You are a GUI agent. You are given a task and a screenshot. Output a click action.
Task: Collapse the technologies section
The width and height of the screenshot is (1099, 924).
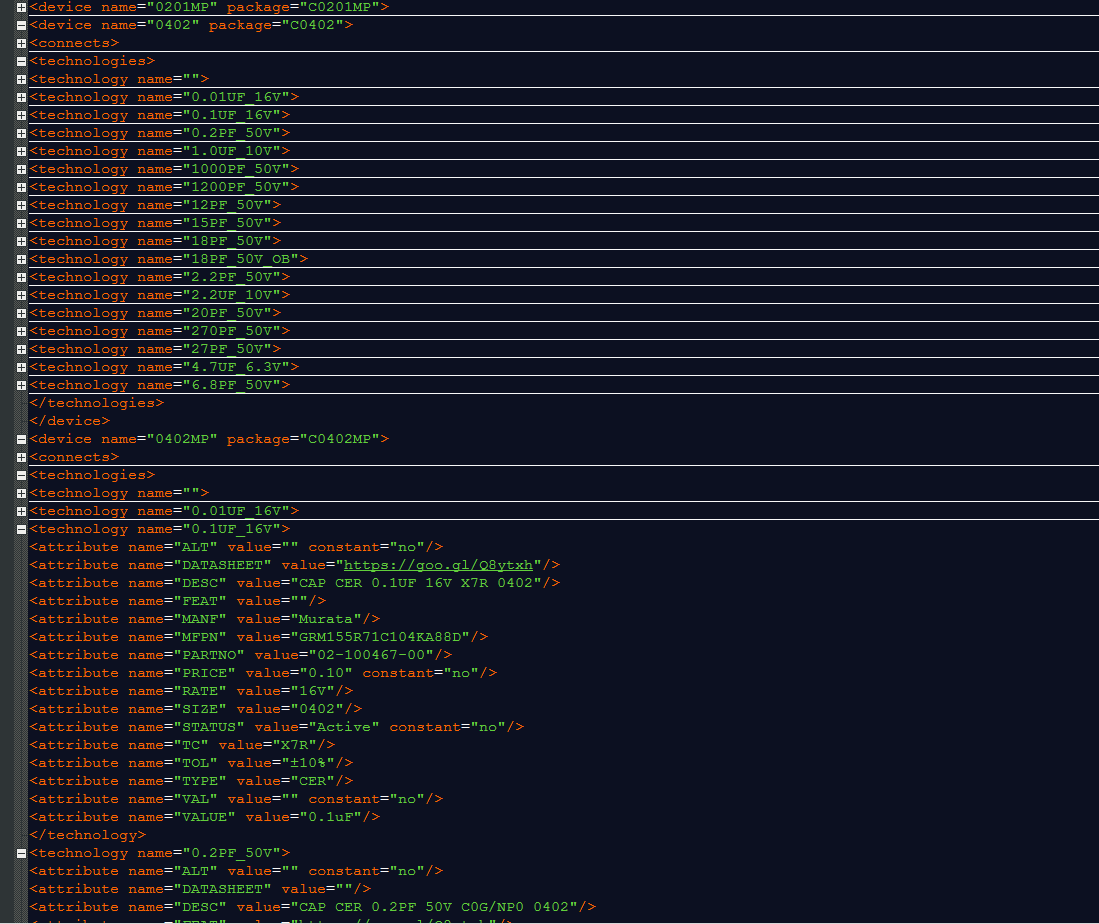(21, 60)
